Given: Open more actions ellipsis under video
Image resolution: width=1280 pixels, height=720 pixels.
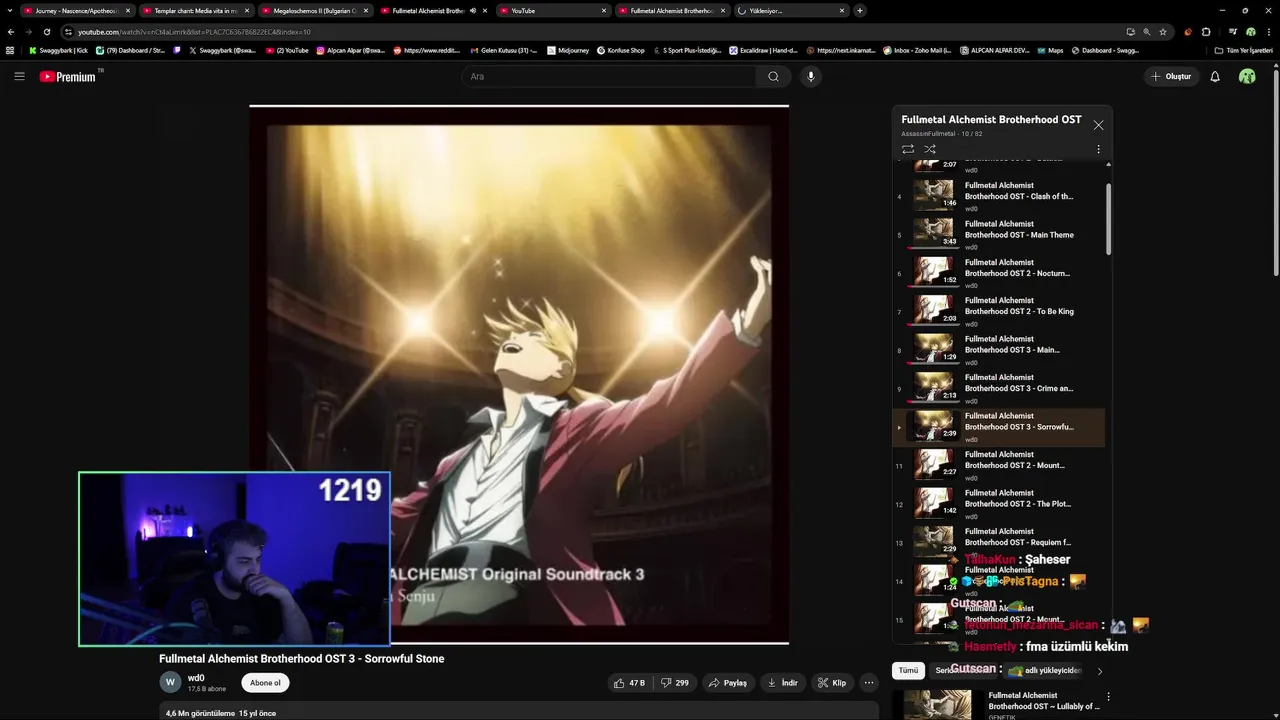Looking at the screenshot, I should pyautogui.click(x=869, y=683).
